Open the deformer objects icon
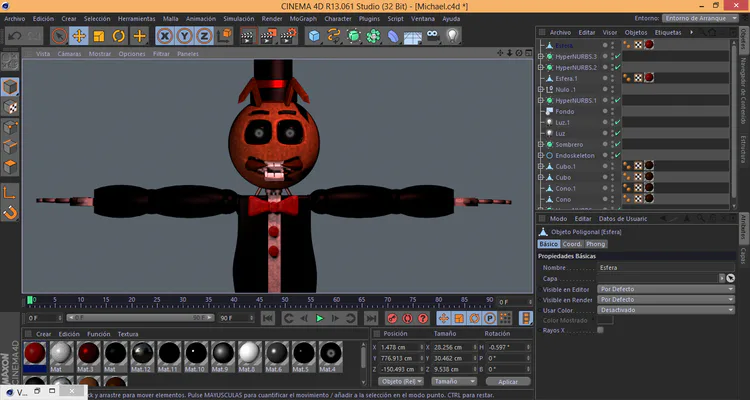 pyautogui.click(x=393, y=36)
